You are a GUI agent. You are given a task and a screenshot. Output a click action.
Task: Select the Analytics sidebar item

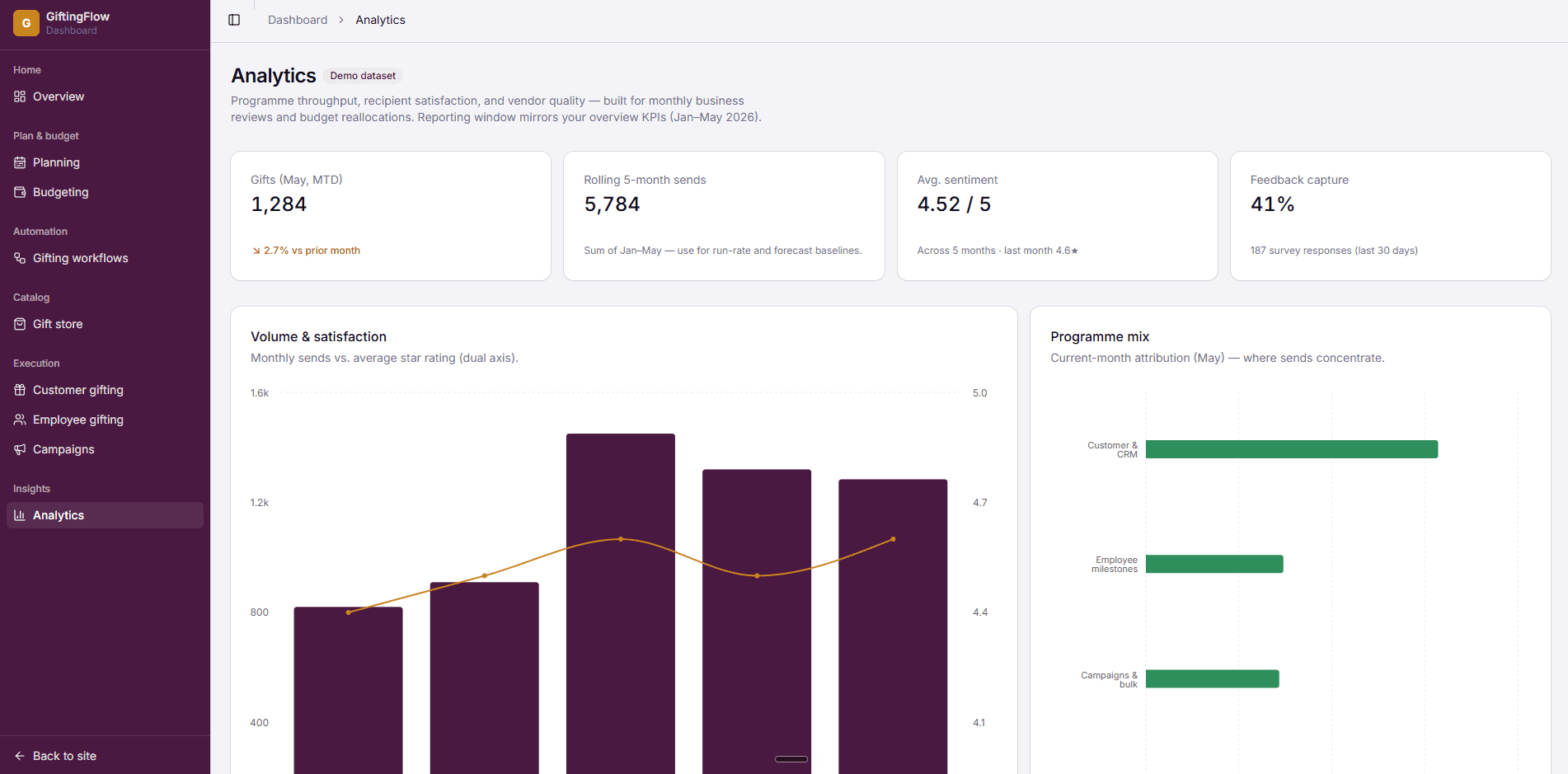point(105,515)
